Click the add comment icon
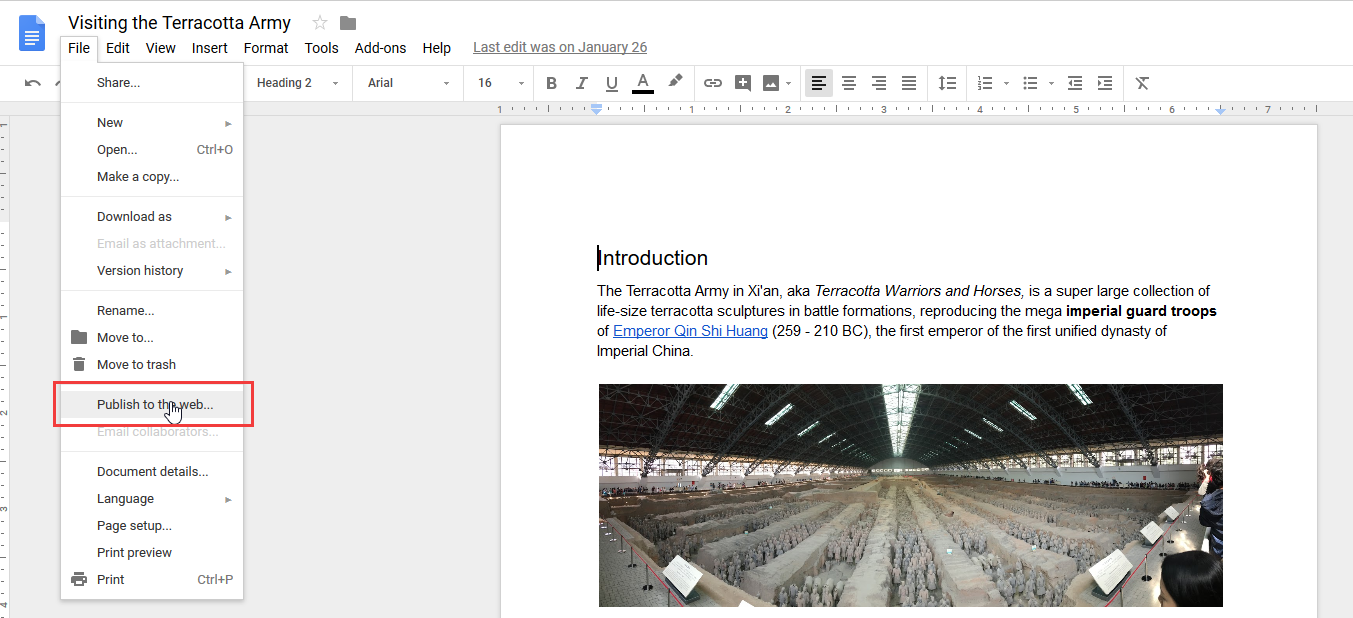The width and height of the screenshot is (1353, 618). click(x=742, y=83)
